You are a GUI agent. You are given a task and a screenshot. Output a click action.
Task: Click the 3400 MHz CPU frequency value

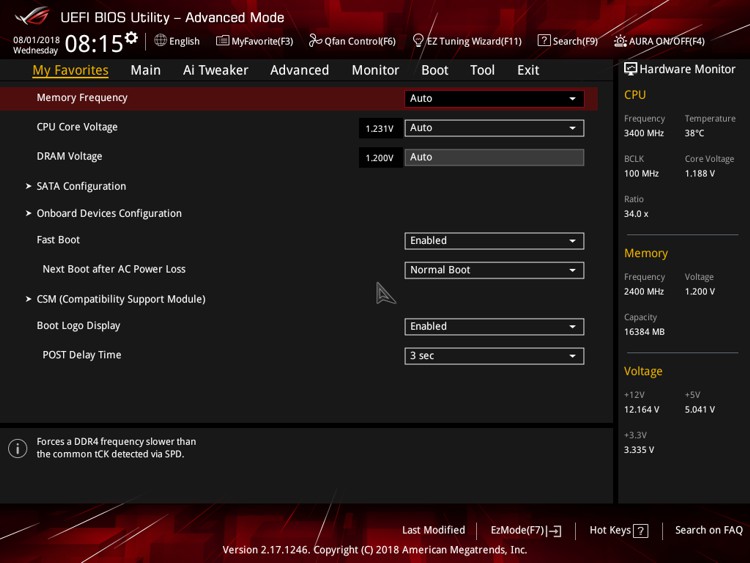coord(644,133)
